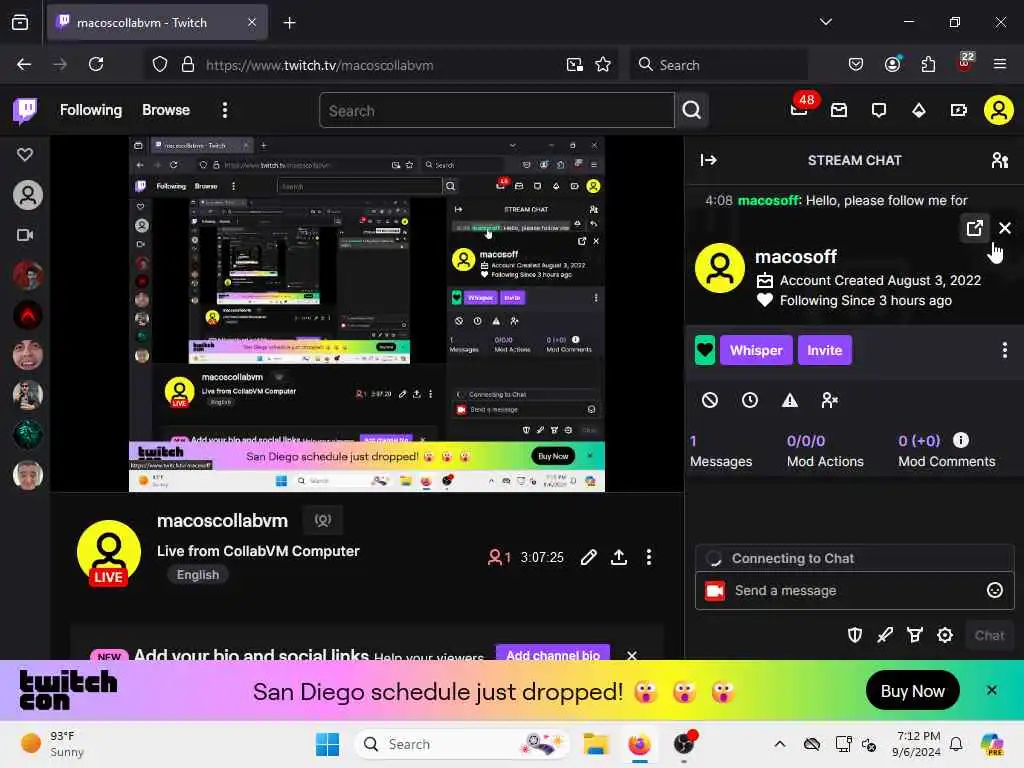The width and height of the screenshot is (1024, 768).
Task: Open the Whispers chat bubble icon
Action: click(x=879, y=110)
